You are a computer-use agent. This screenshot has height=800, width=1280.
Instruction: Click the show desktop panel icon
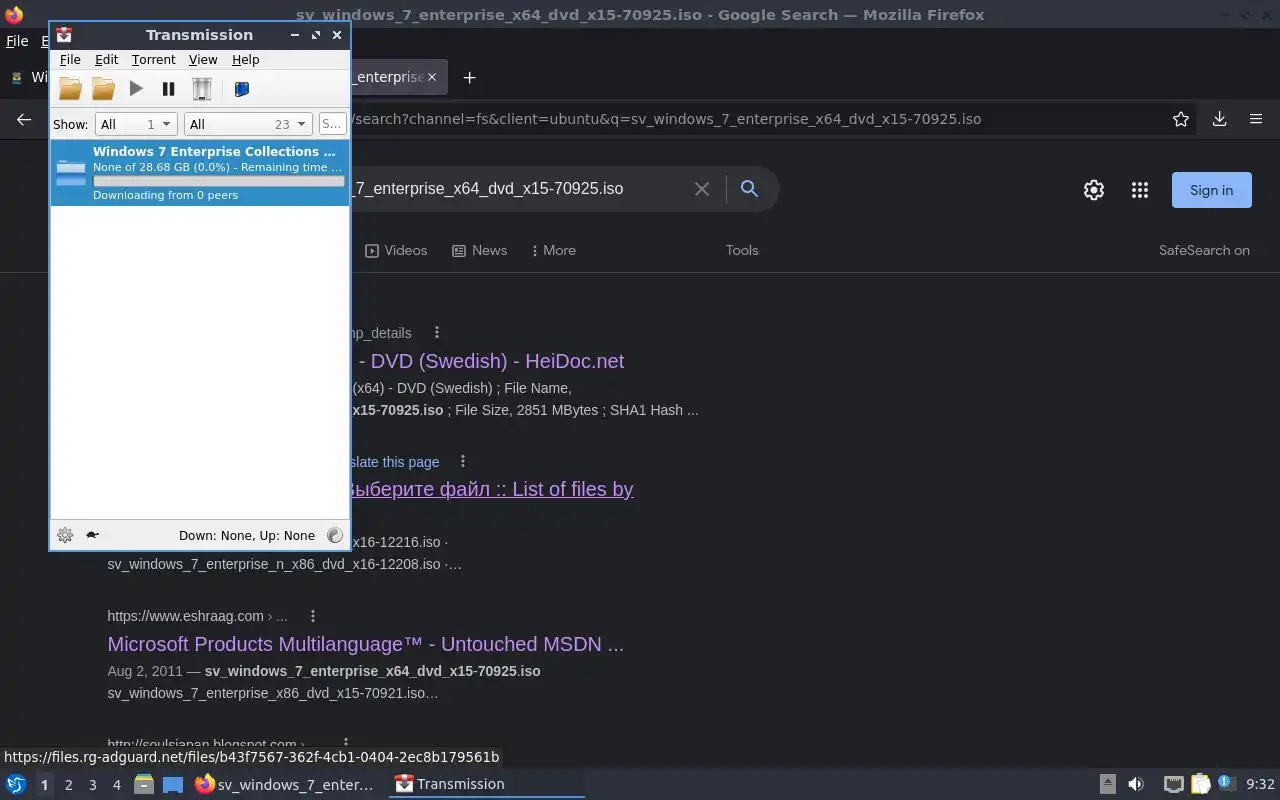tap(173, 785)
